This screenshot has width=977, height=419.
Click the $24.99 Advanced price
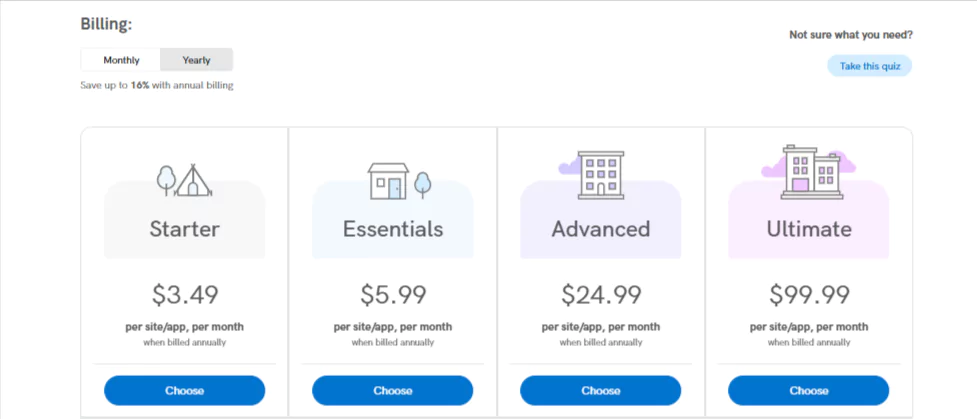(x=601, y=294)
